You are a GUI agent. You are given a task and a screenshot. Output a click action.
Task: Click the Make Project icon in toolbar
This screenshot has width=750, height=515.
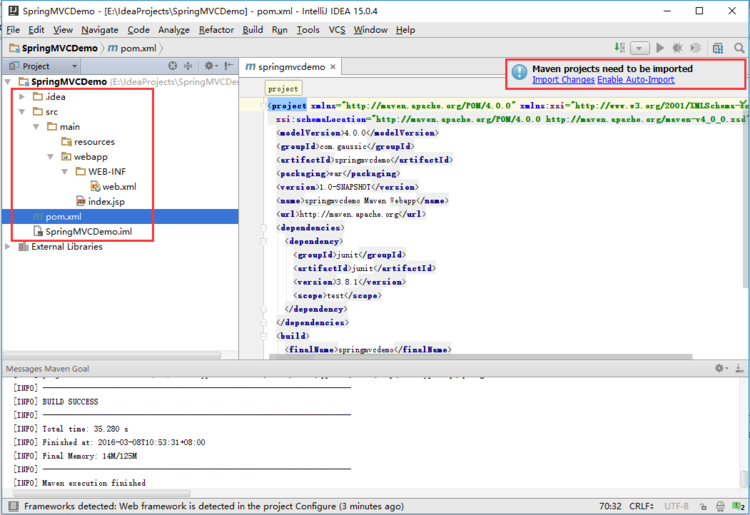619,48
